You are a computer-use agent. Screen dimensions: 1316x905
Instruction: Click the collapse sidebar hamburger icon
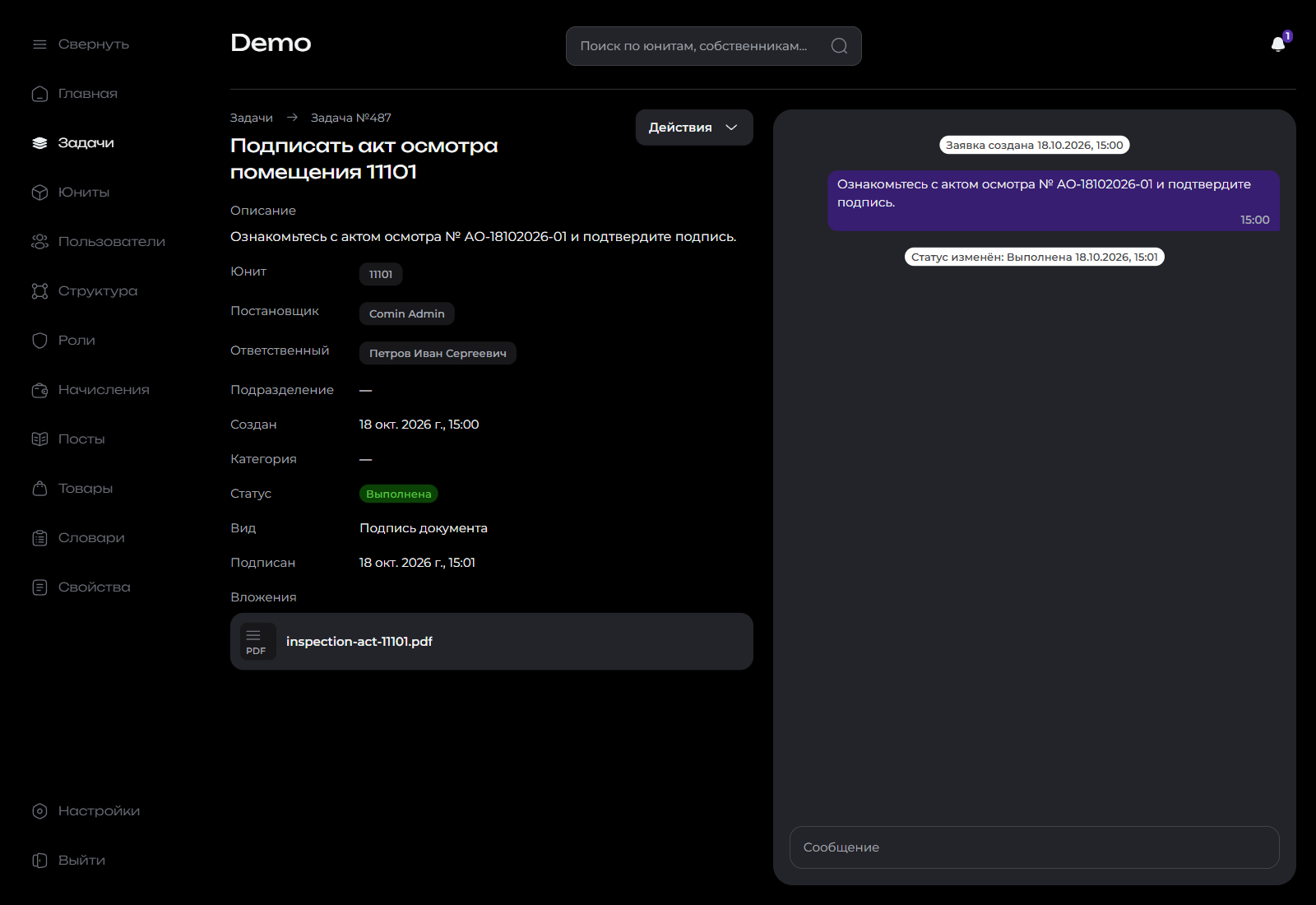[x=39, y=44]
